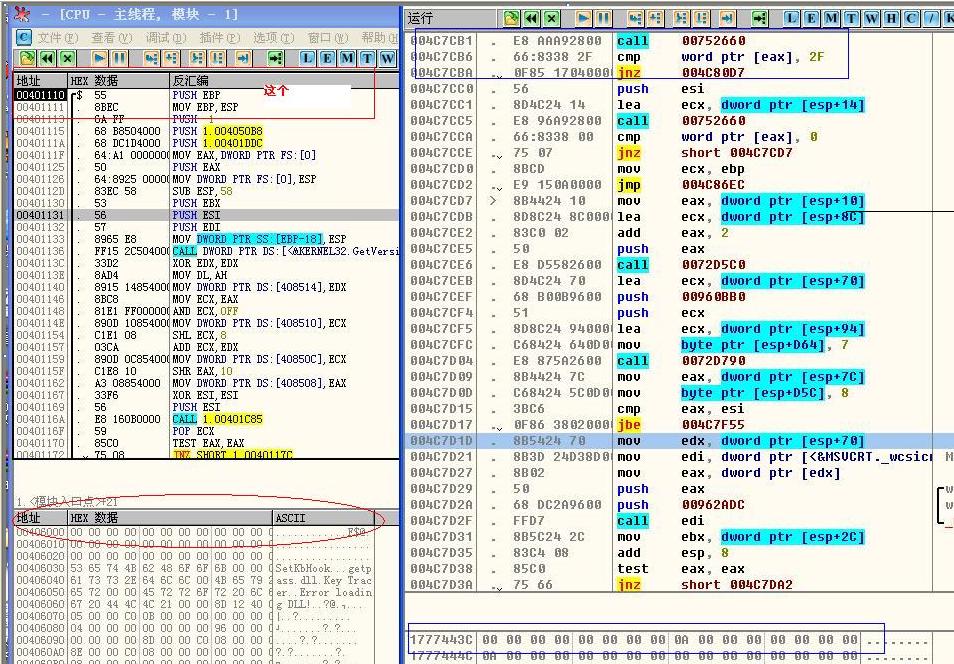
Task: Select dump row 00406030 SetKbHook
Action: [194, 568]
